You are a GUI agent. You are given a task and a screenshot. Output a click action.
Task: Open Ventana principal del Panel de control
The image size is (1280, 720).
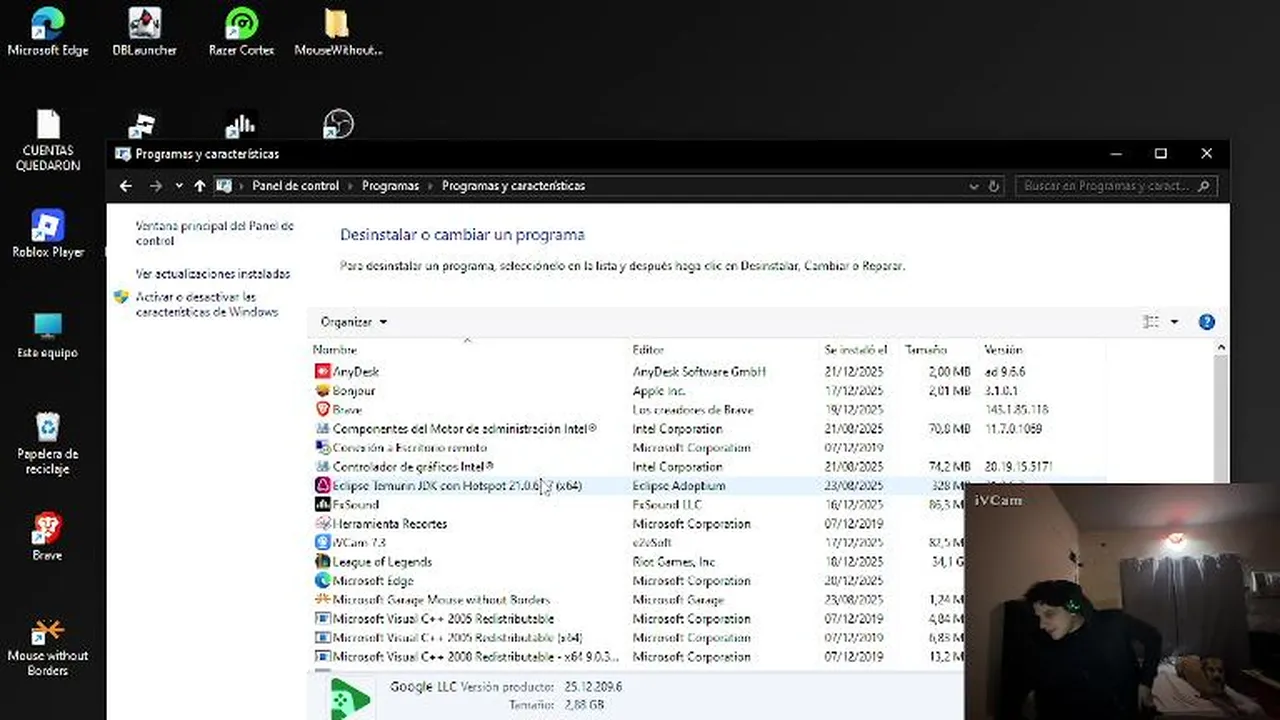[x=214, y=234]
